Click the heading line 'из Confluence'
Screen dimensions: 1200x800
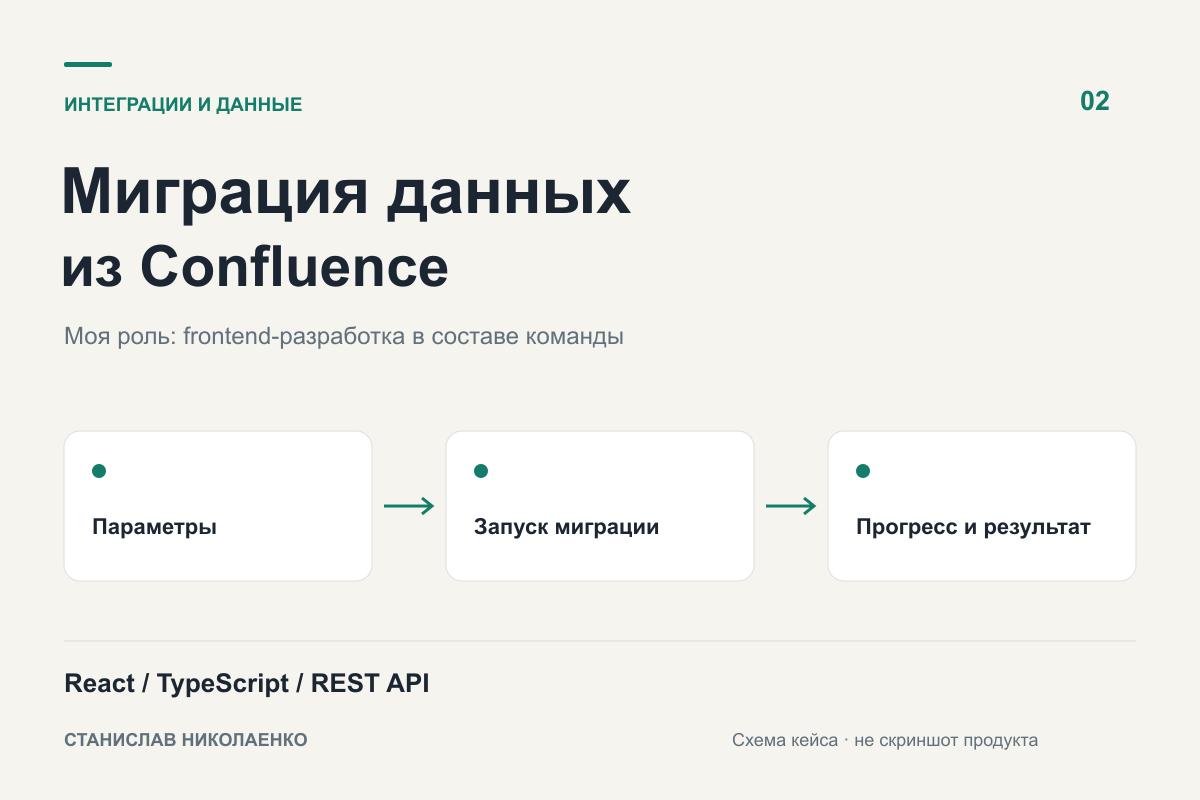click(x=255, y=266)
